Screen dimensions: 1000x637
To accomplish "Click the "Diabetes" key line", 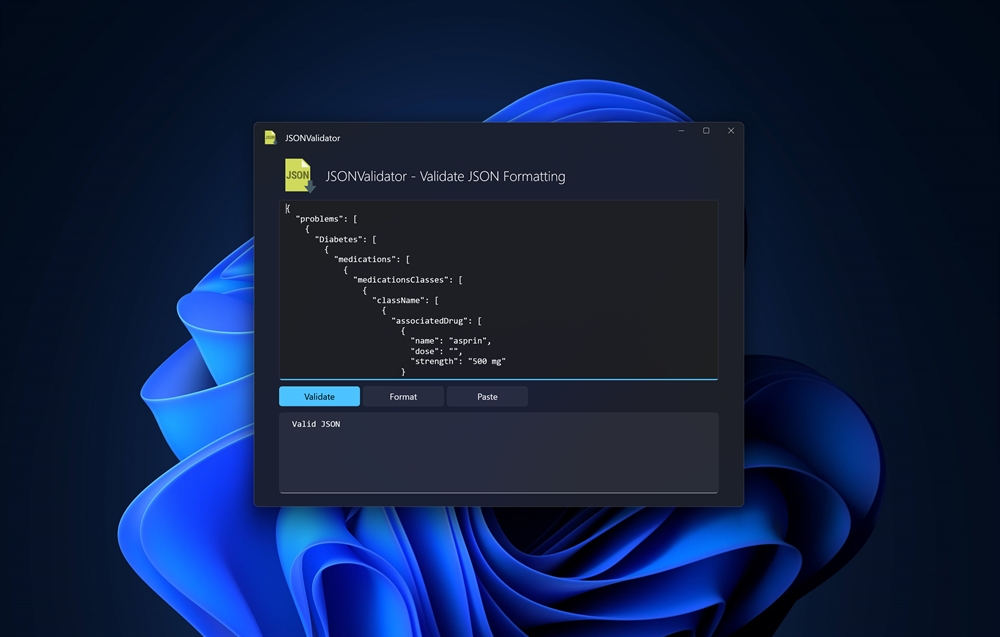I will 345,239.
